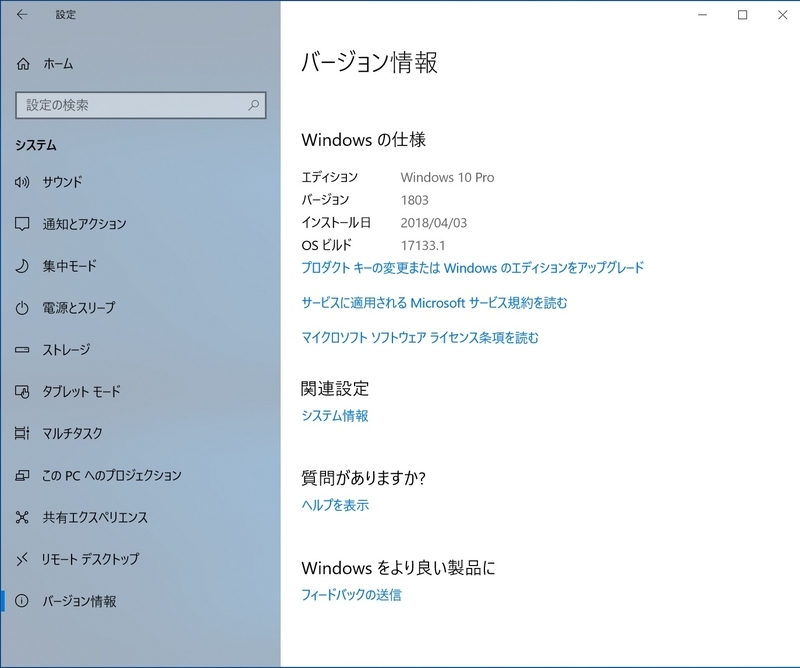
Task: Click フィードバックの送信 link
Action: (351, 595)
